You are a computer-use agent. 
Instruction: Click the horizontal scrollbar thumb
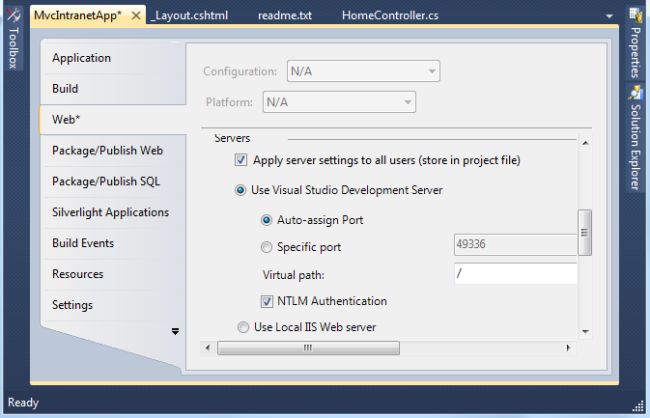coord(308,348)
